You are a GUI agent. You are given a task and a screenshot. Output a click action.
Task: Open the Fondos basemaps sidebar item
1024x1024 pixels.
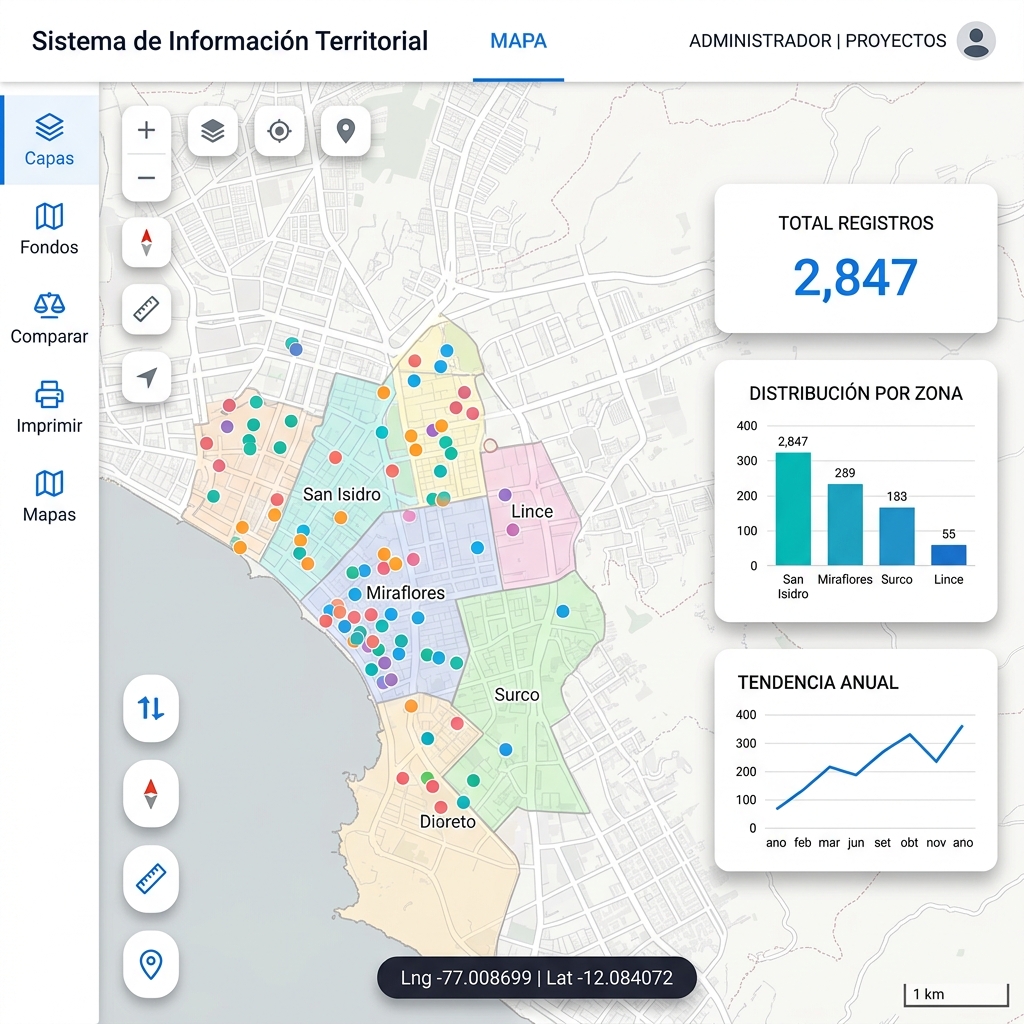pyautogui.click(x=50, y=229)
